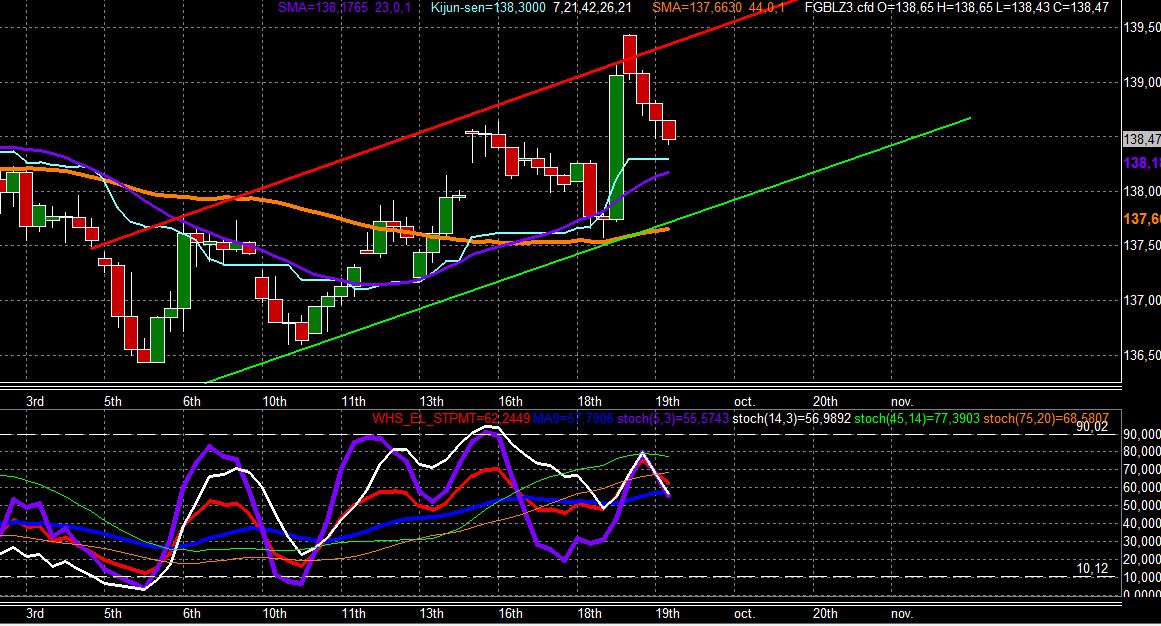1161x626 pixels.
Task: Click the 10,12 lower threshold label
Action: coord(1092,569)
